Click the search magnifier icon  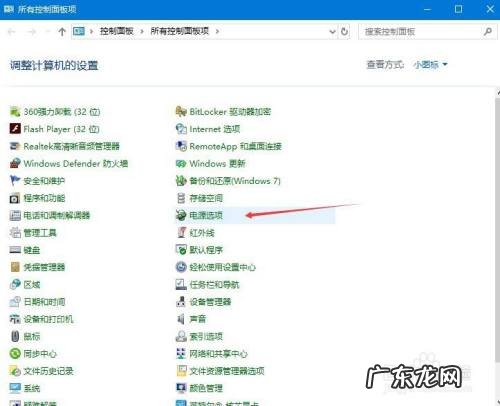(488, 32)
